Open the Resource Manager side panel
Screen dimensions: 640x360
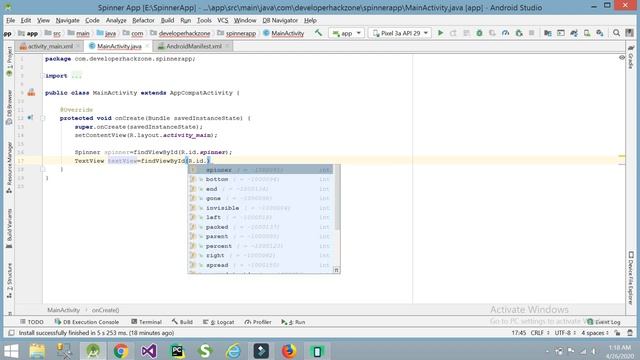pos(9,167)
